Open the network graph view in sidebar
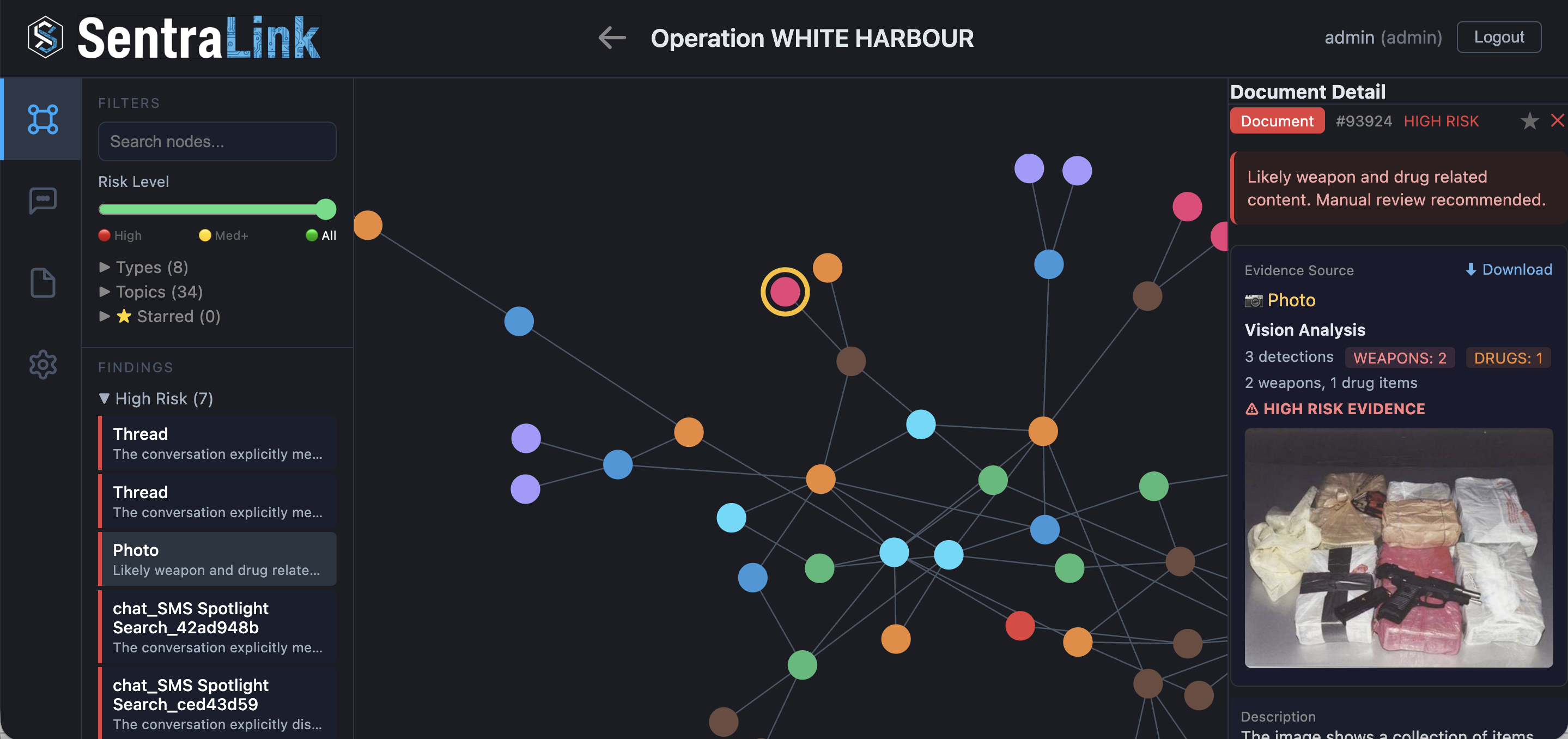This screenshot has width=1568, height=739. [x=41, y=119]
